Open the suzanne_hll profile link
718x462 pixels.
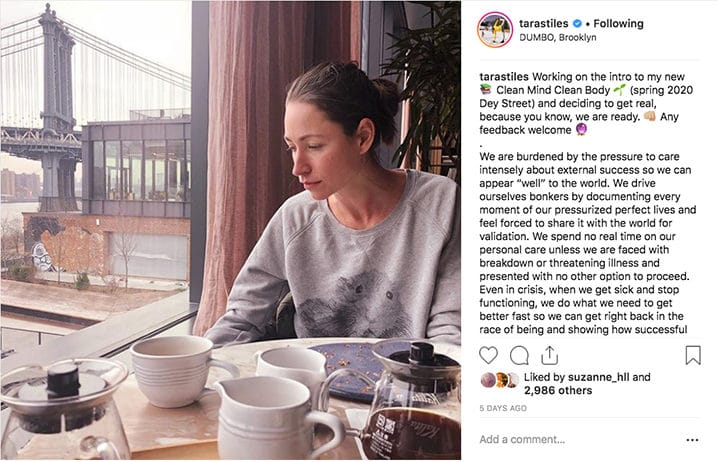(598, 377)
